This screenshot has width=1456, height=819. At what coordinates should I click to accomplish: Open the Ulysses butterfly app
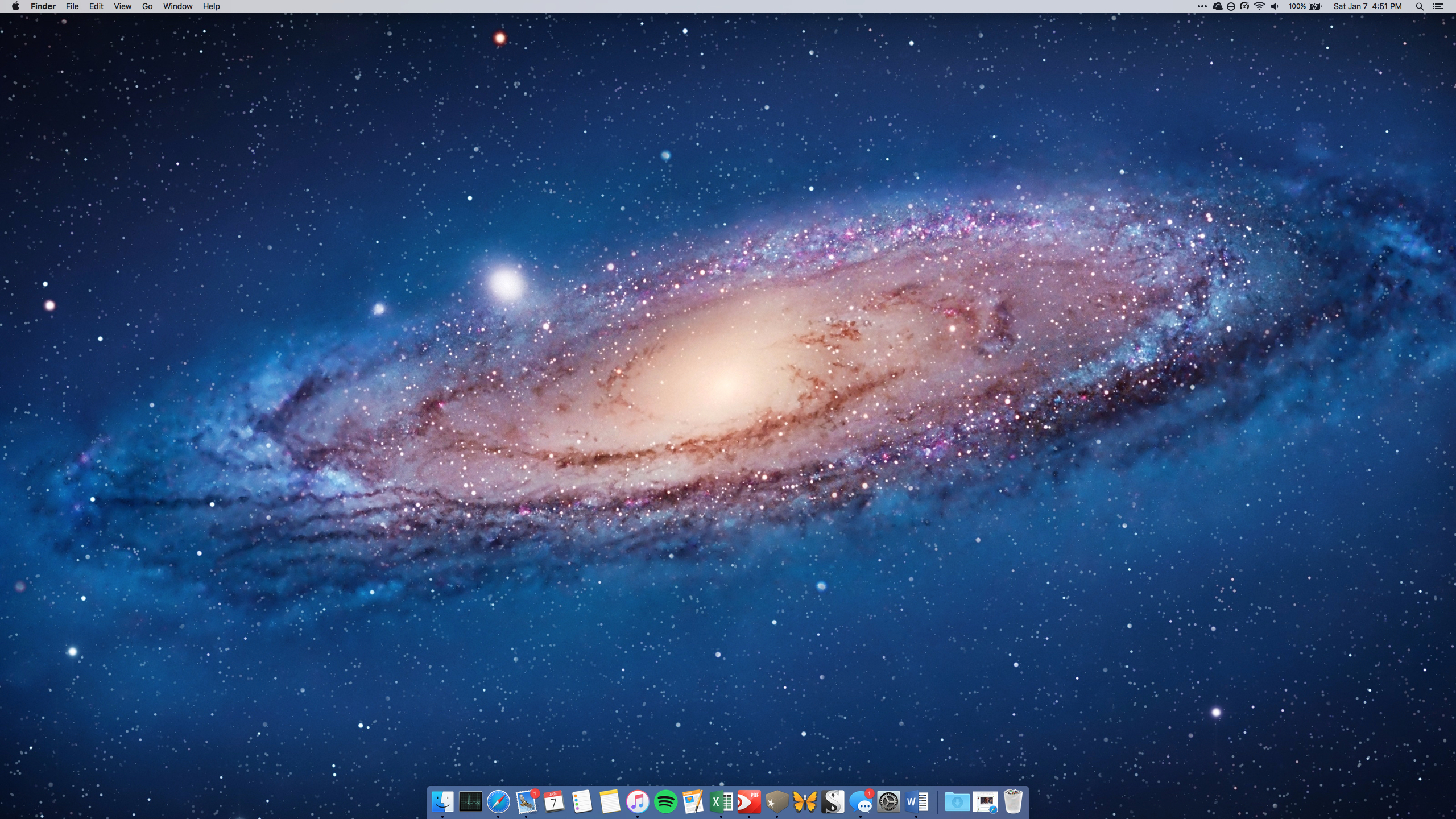[805, 802]
